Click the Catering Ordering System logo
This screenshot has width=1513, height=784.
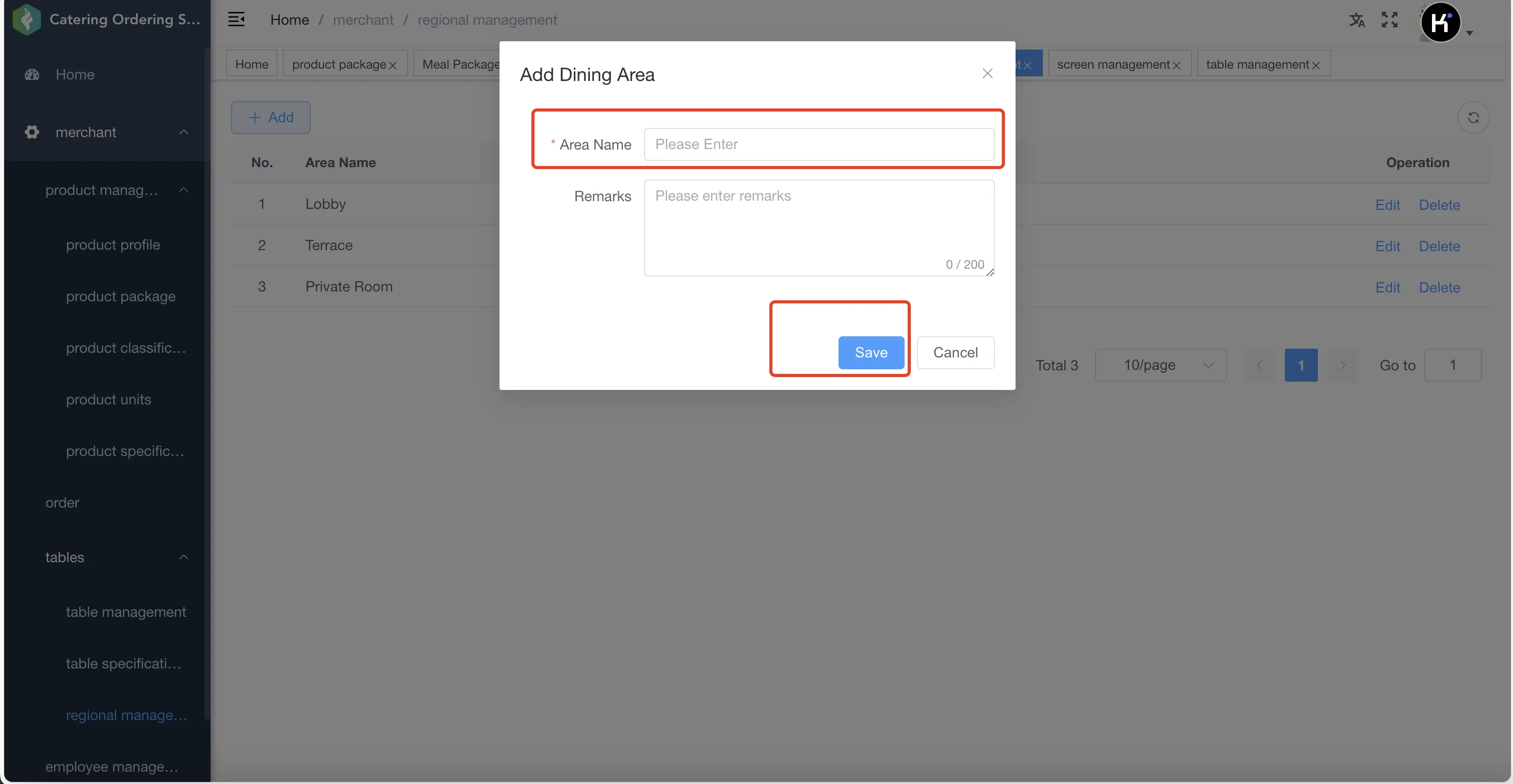(26, 20)
